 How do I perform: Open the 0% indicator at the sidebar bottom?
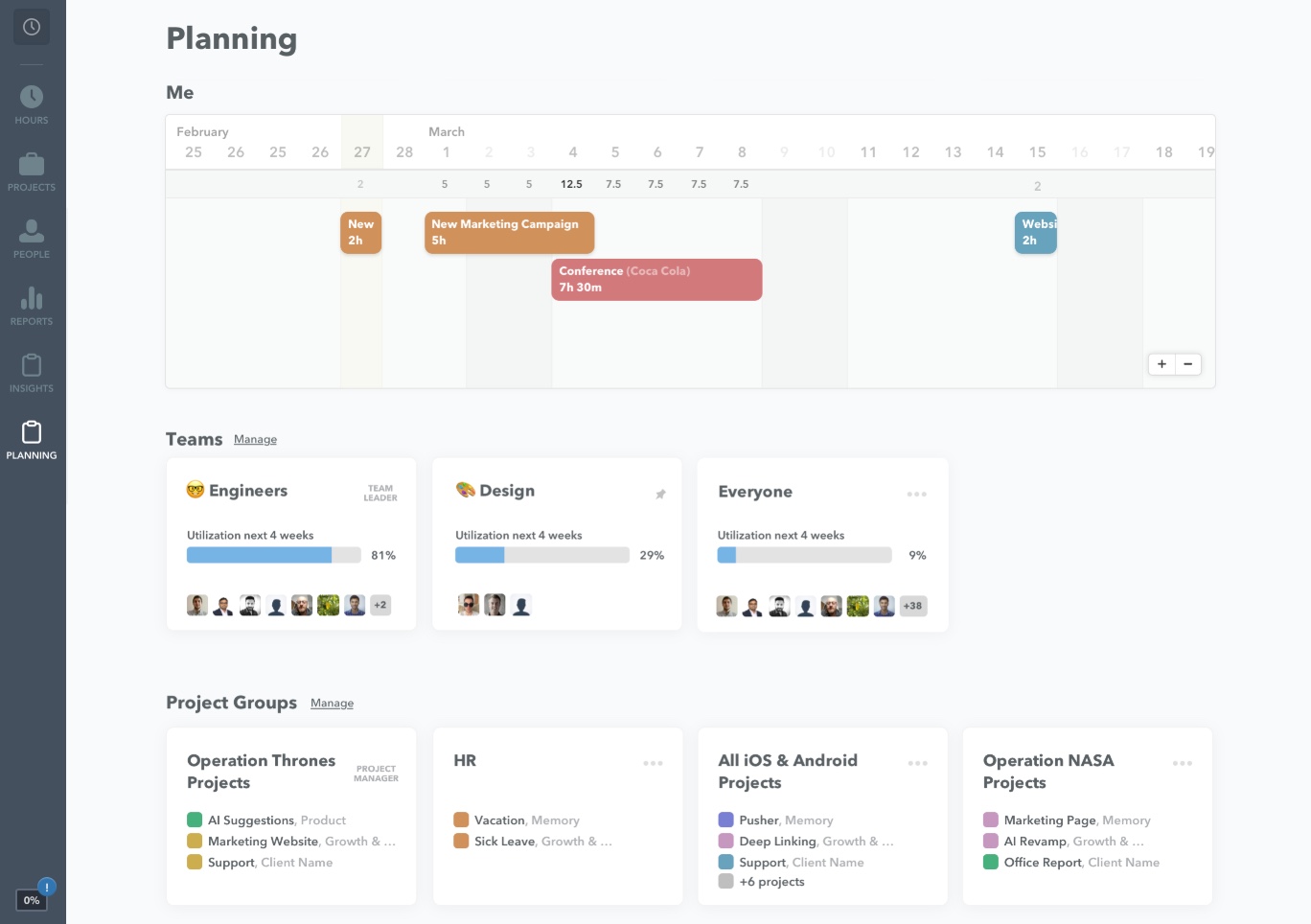32,900
